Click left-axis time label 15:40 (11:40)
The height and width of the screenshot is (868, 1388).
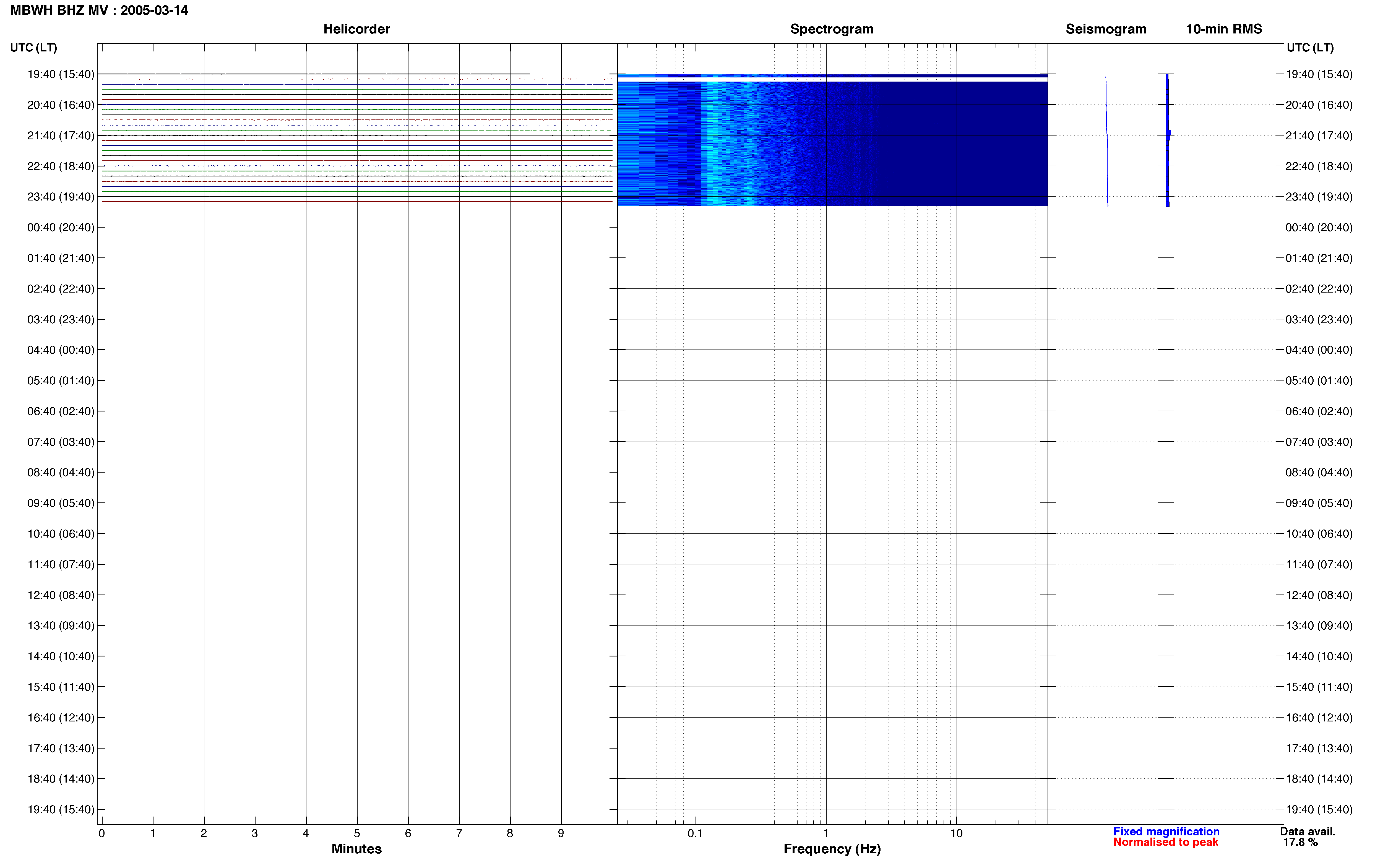click(61, 687)
